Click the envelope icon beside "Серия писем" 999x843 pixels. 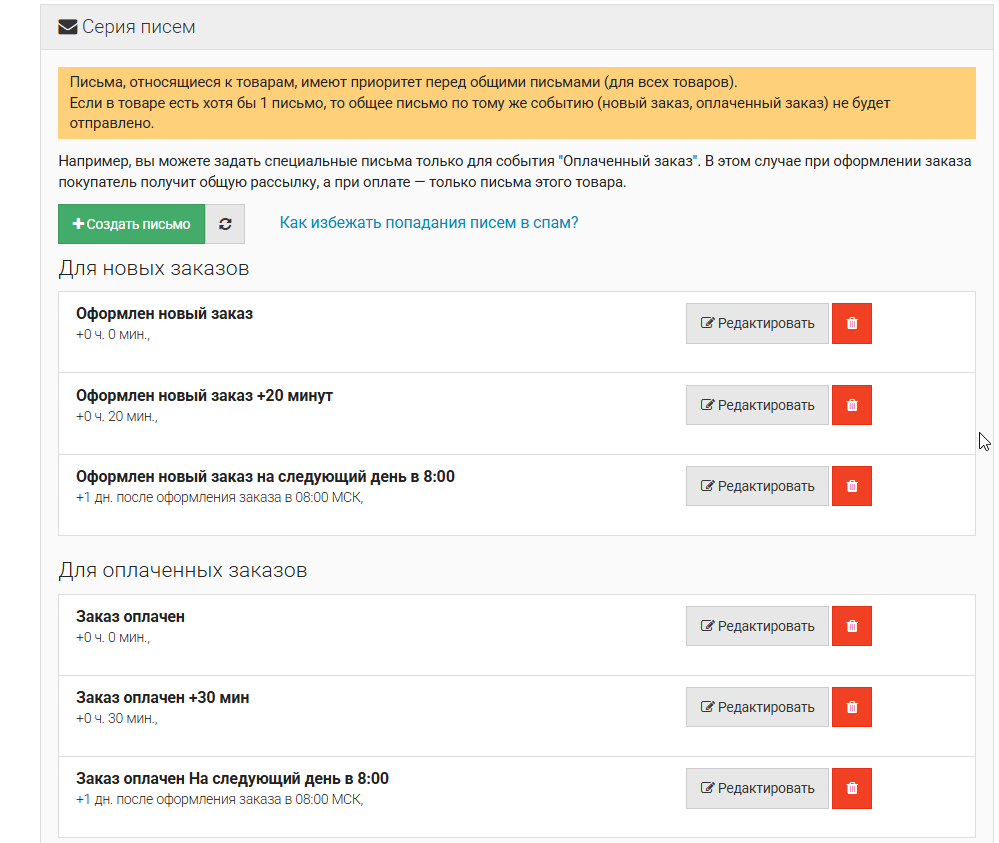68,27
